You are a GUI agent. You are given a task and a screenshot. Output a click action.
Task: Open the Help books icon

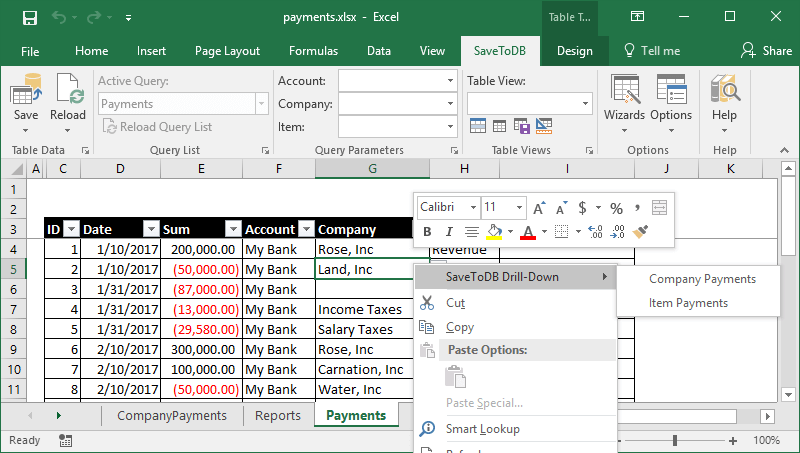pos(725,89)
